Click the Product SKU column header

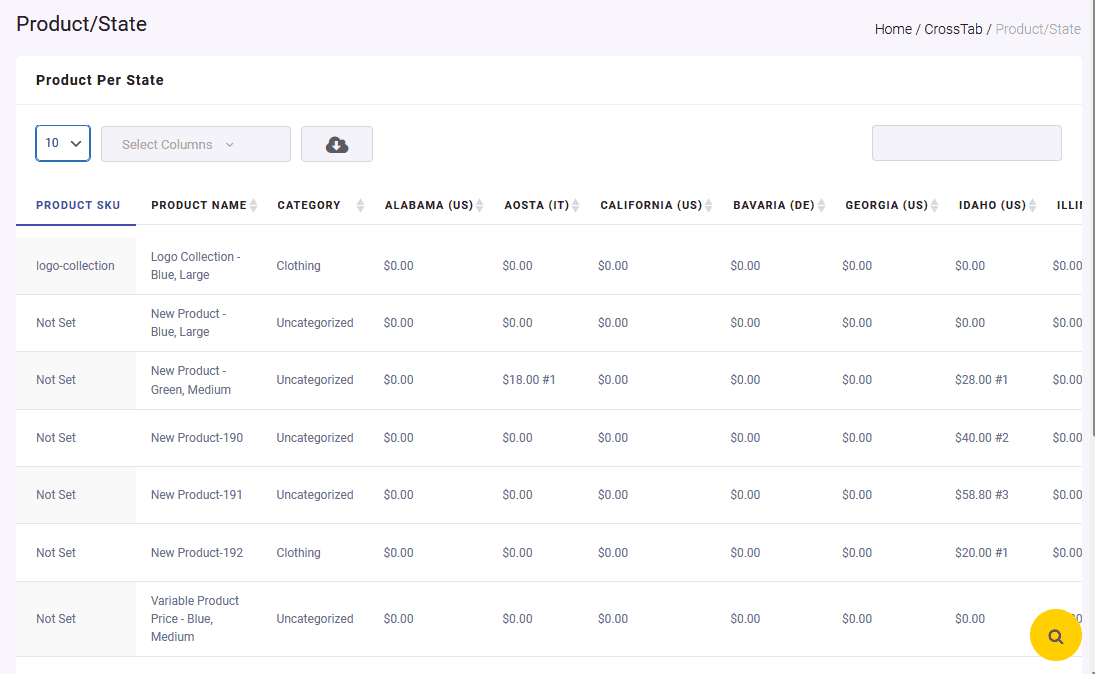pos(78,205)
